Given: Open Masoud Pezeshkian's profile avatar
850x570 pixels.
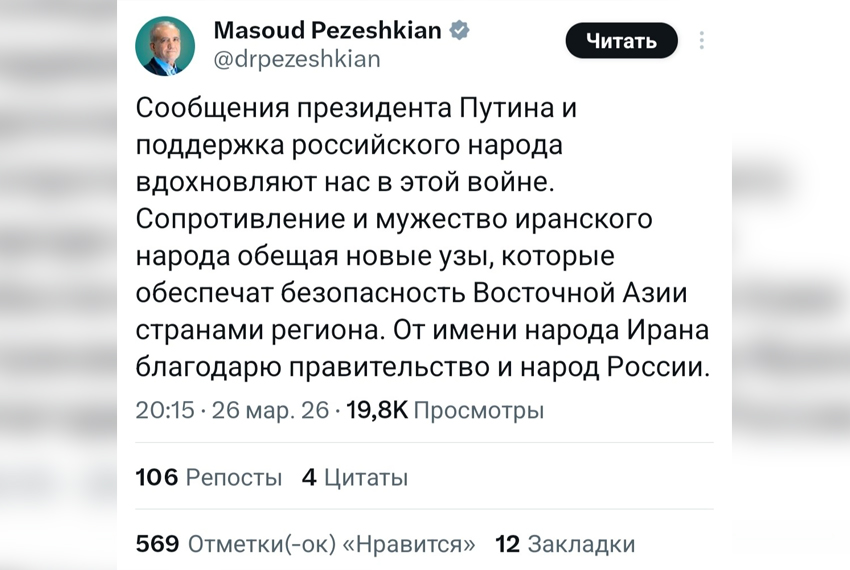Looking at the screenshot, I should click(x=168, y=45).
